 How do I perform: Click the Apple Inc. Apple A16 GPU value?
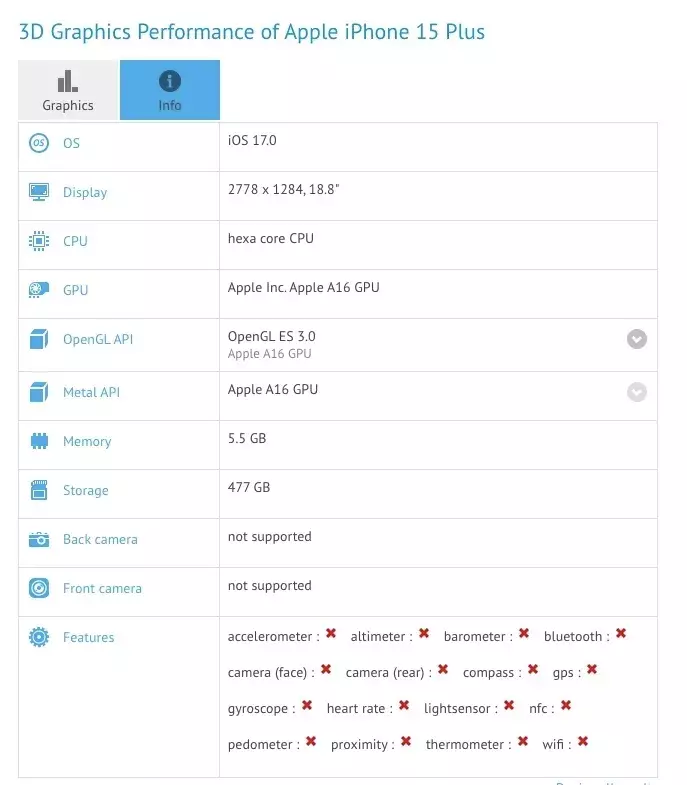pyautogui.click(x=303, y=287)
